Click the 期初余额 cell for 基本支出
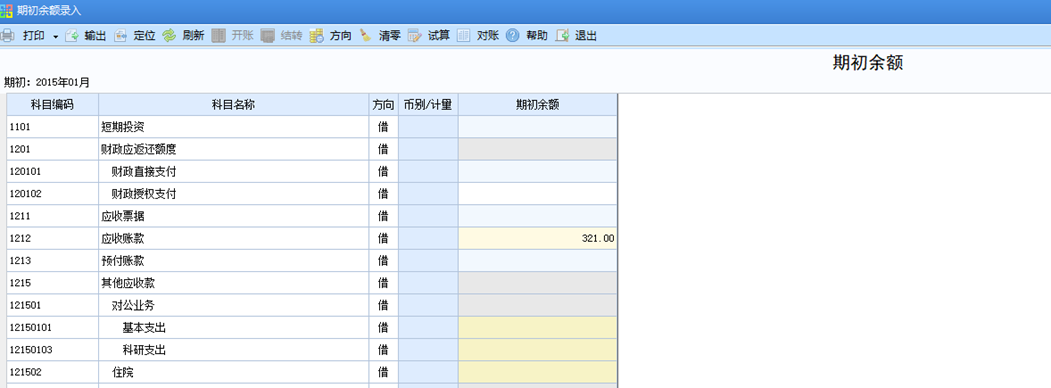The height and width of the screenshot is (388, 1051). tap(538, 328)
